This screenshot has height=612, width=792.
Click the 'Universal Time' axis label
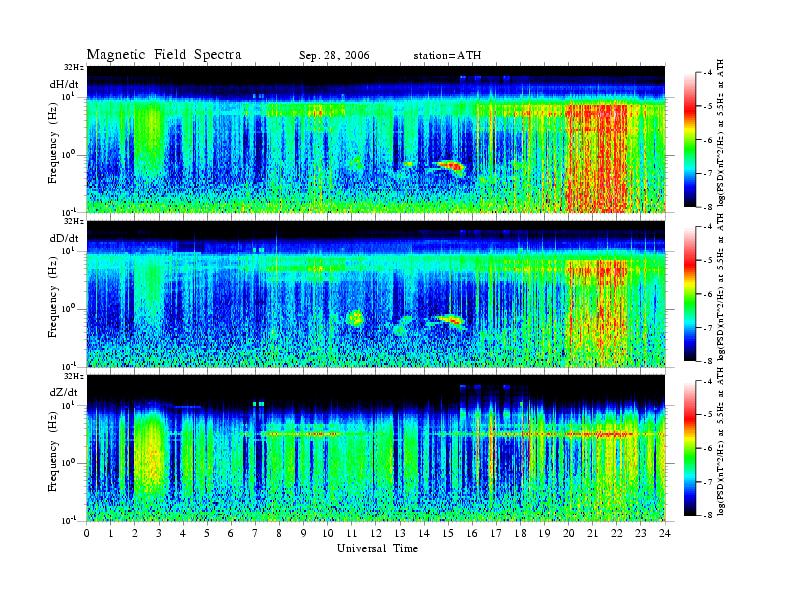(378, 548)
